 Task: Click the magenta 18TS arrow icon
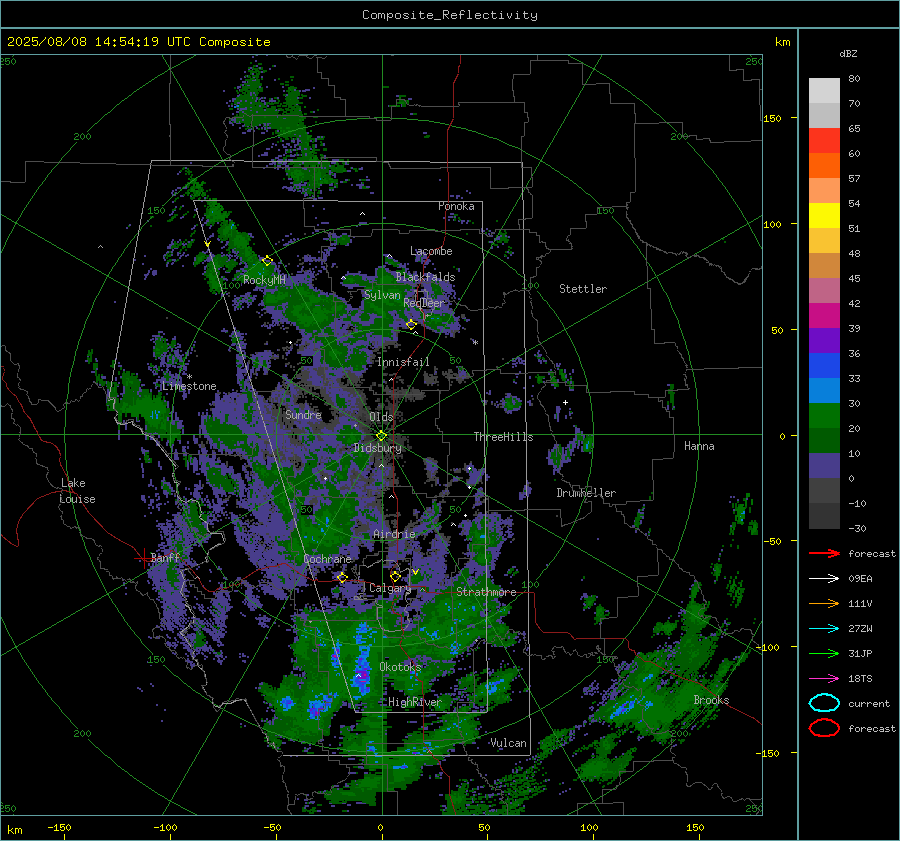tap(824, 679)
